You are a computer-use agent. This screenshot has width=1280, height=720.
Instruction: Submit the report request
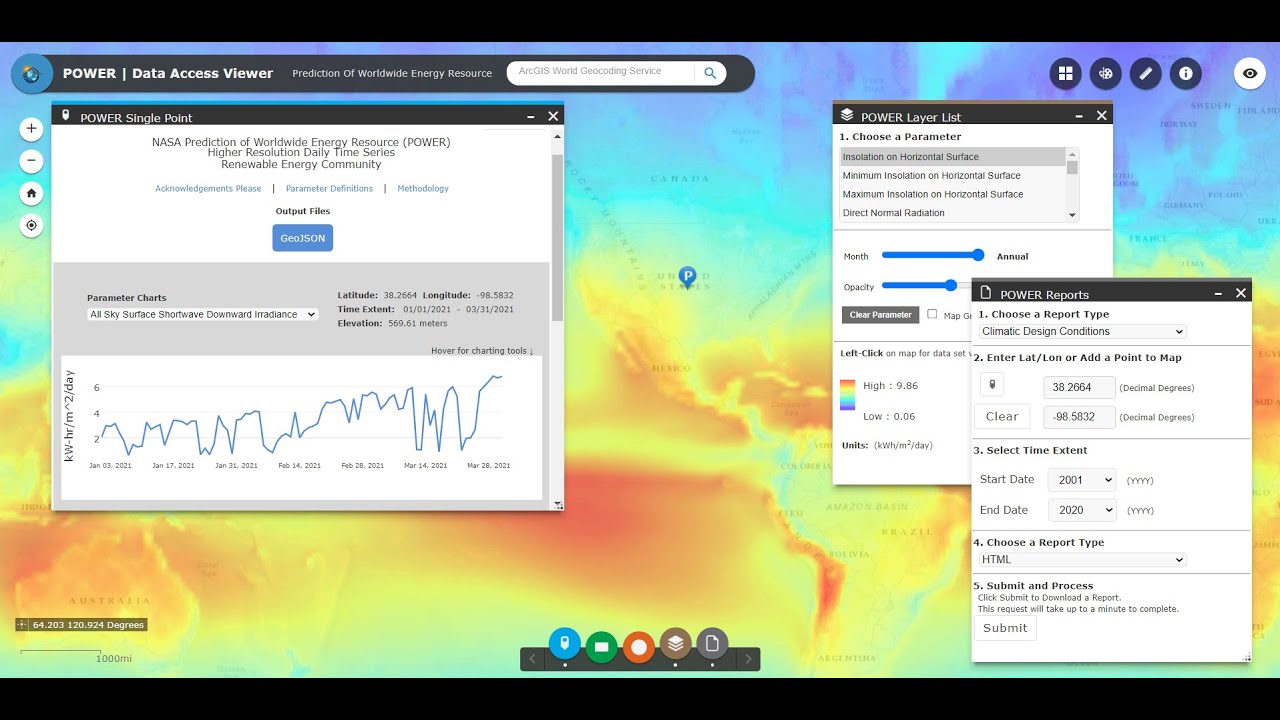(1005, 628)
